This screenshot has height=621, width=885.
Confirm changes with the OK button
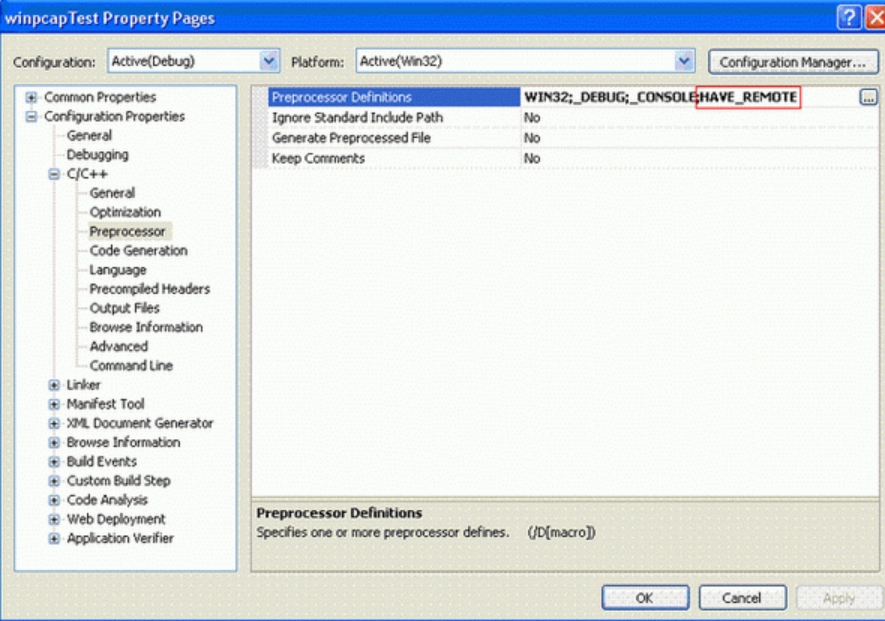[645, 598]
